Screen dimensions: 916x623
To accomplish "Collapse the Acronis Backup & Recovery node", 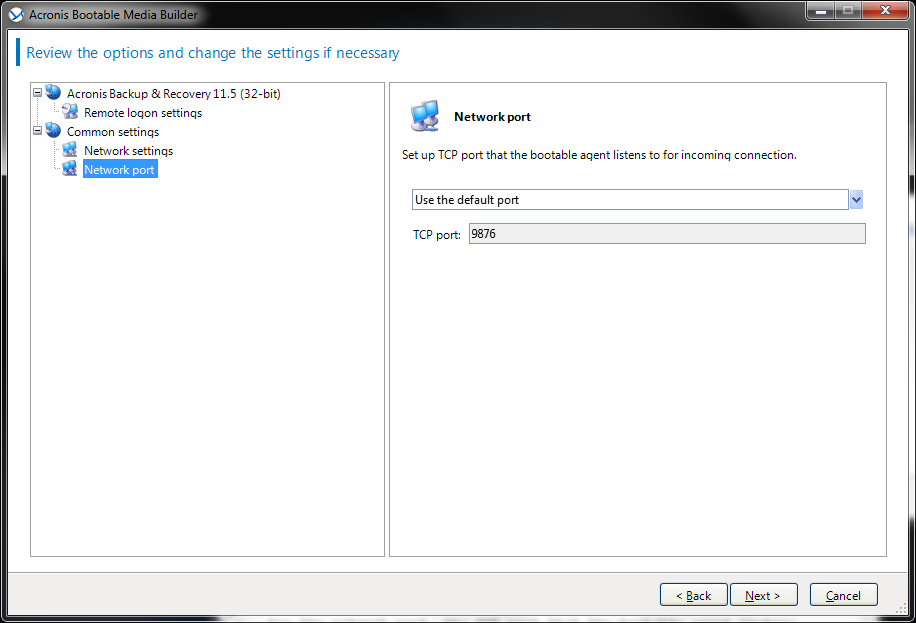I will [x=37, y=92].
